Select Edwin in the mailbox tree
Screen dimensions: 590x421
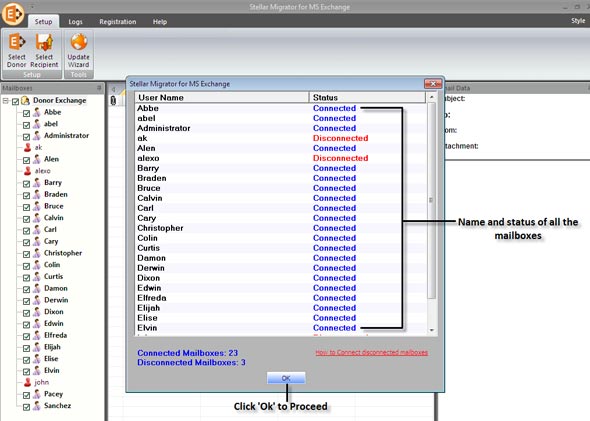click(53, 324)
